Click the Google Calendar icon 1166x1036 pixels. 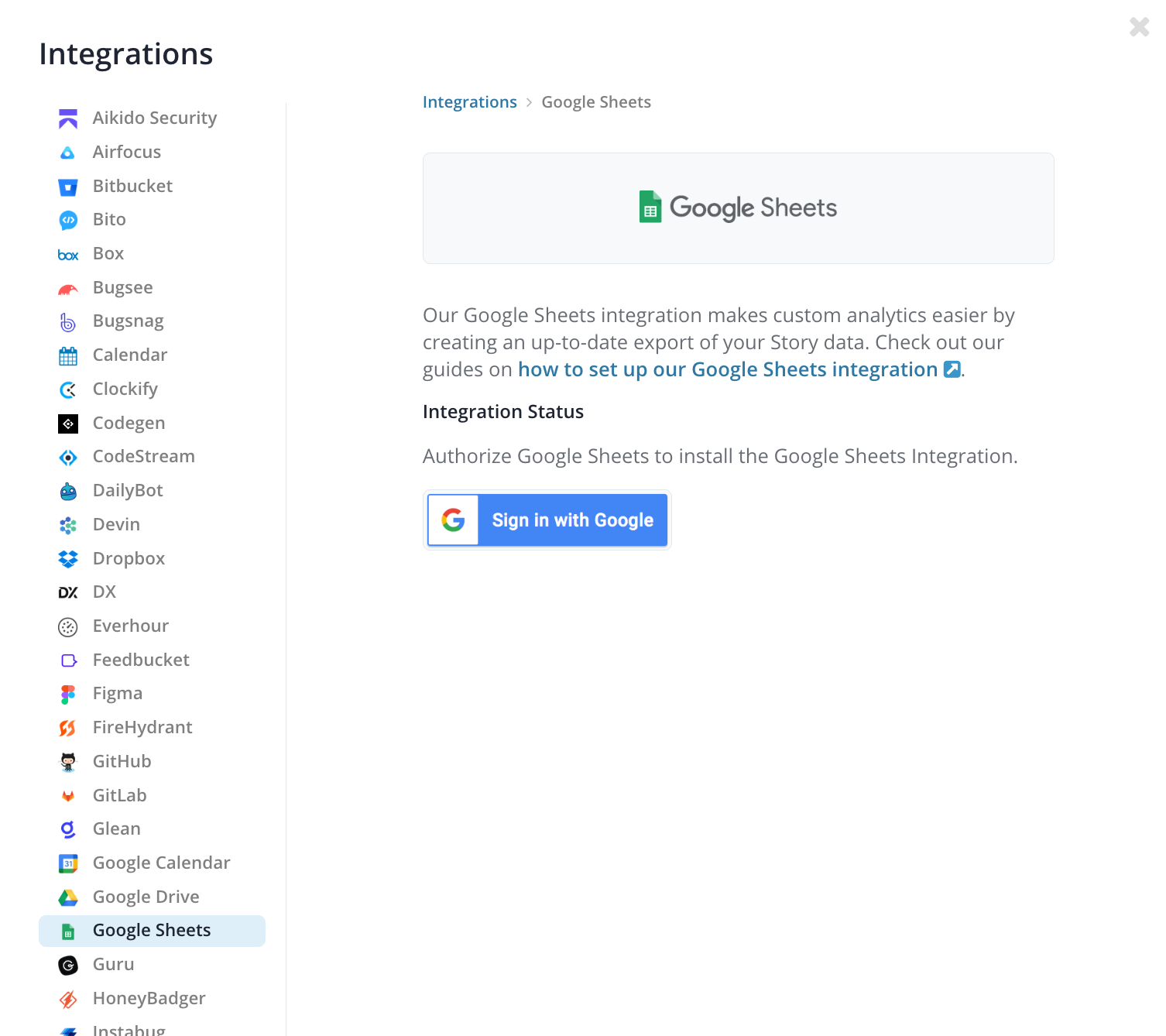pyautogui.click(x=68, y=863)
